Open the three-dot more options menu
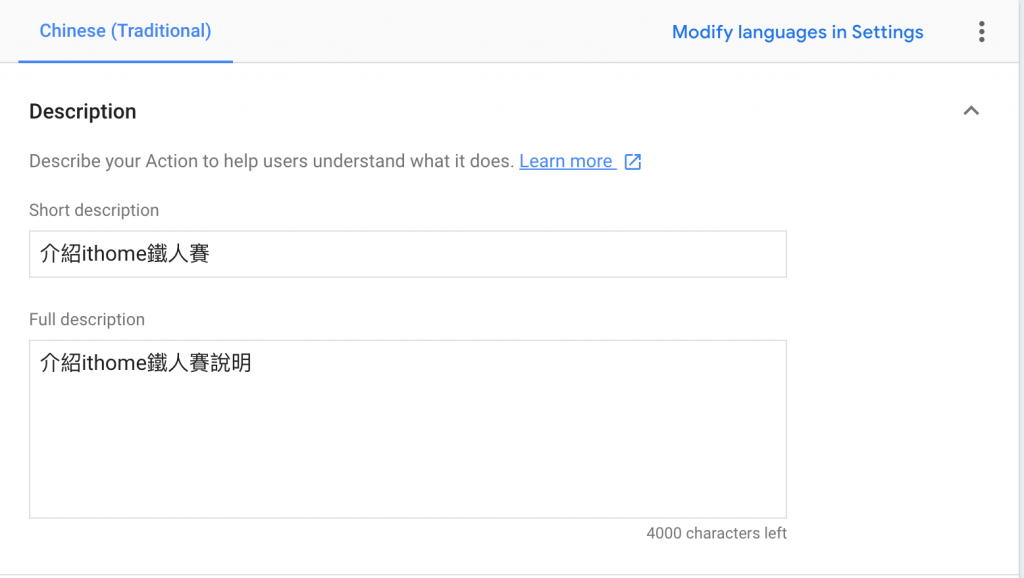Screen dimensions: 1024x578 click(x=981, y=32)
